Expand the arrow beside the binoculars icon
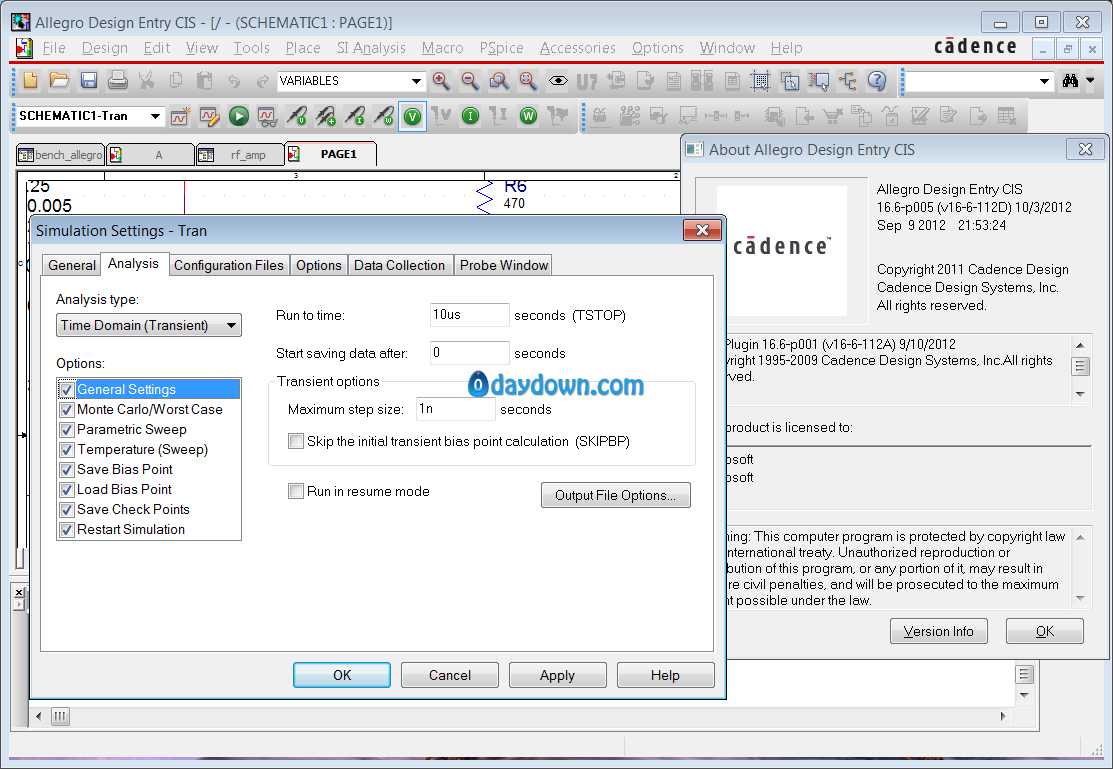The width and height of the screenshot is (1113, 769). (x=1090, y=81)
